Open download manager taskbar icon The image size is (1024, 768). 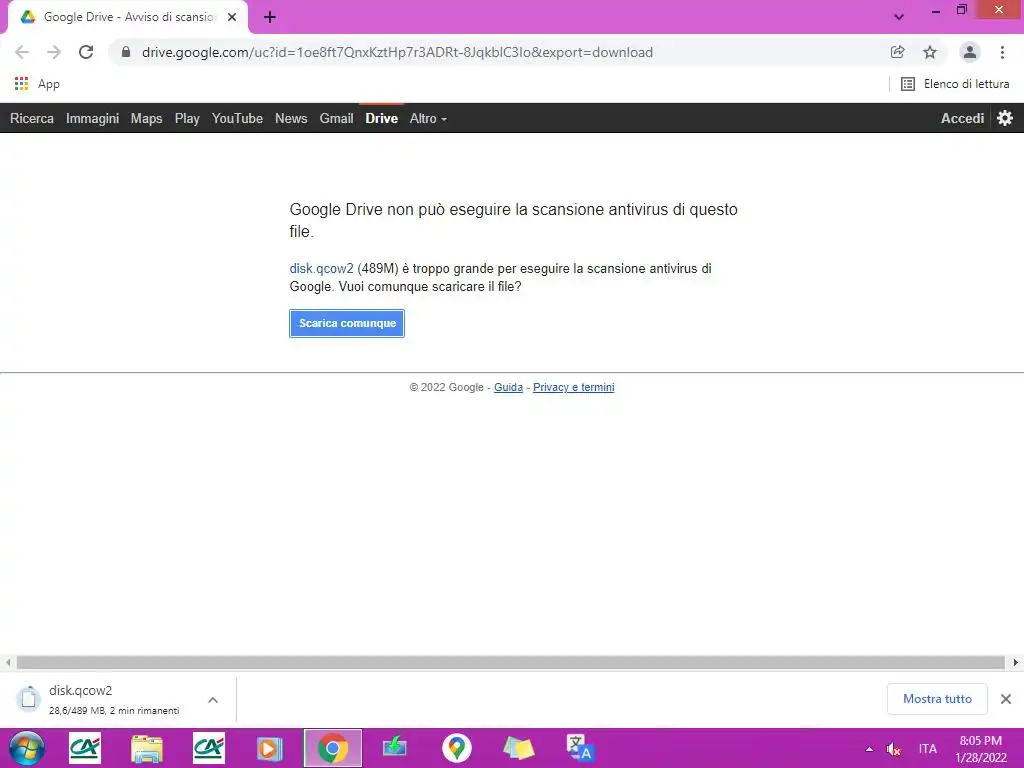394,748
